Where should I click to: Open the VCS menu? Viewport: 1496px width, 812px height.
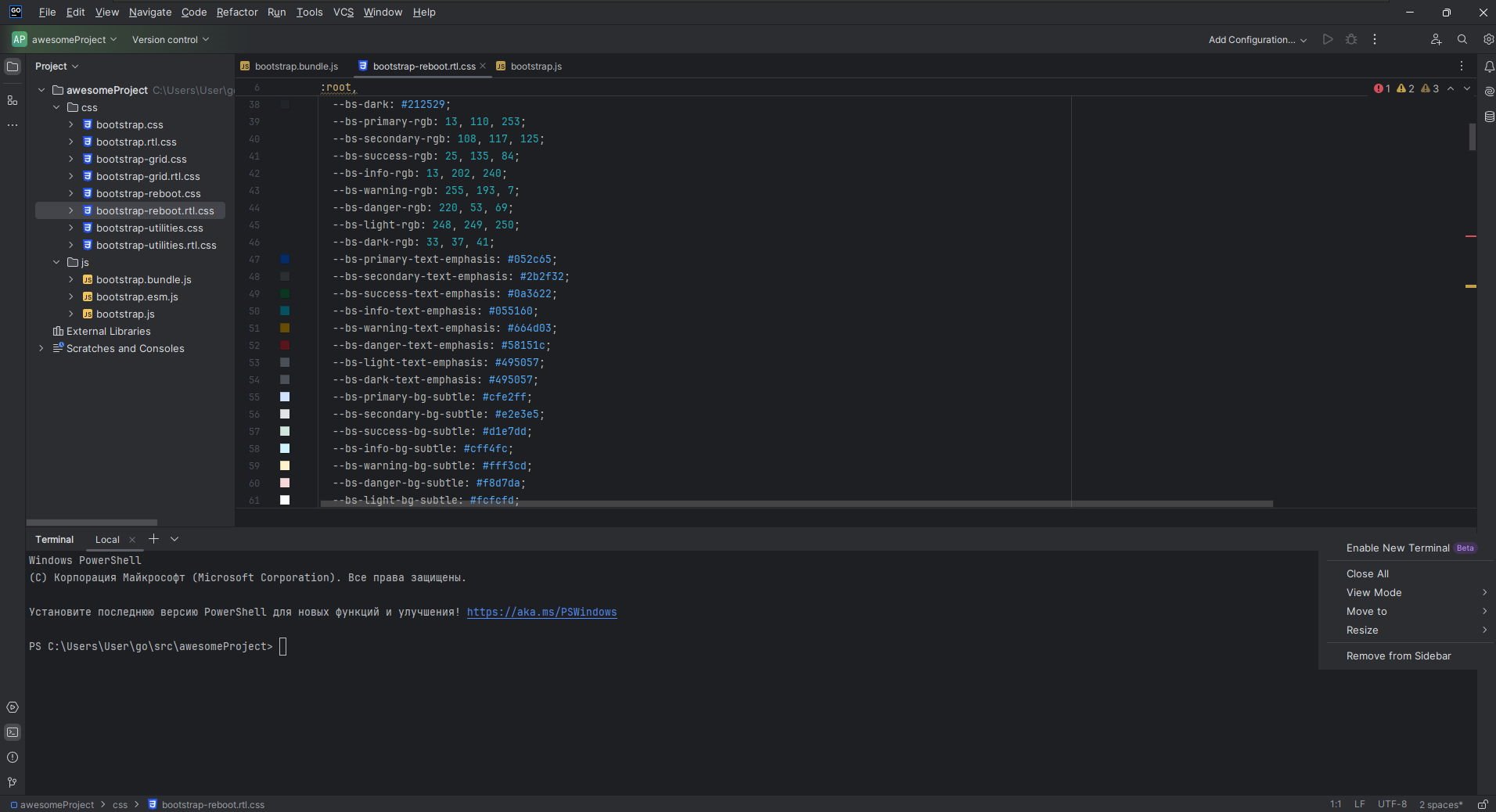343,12
